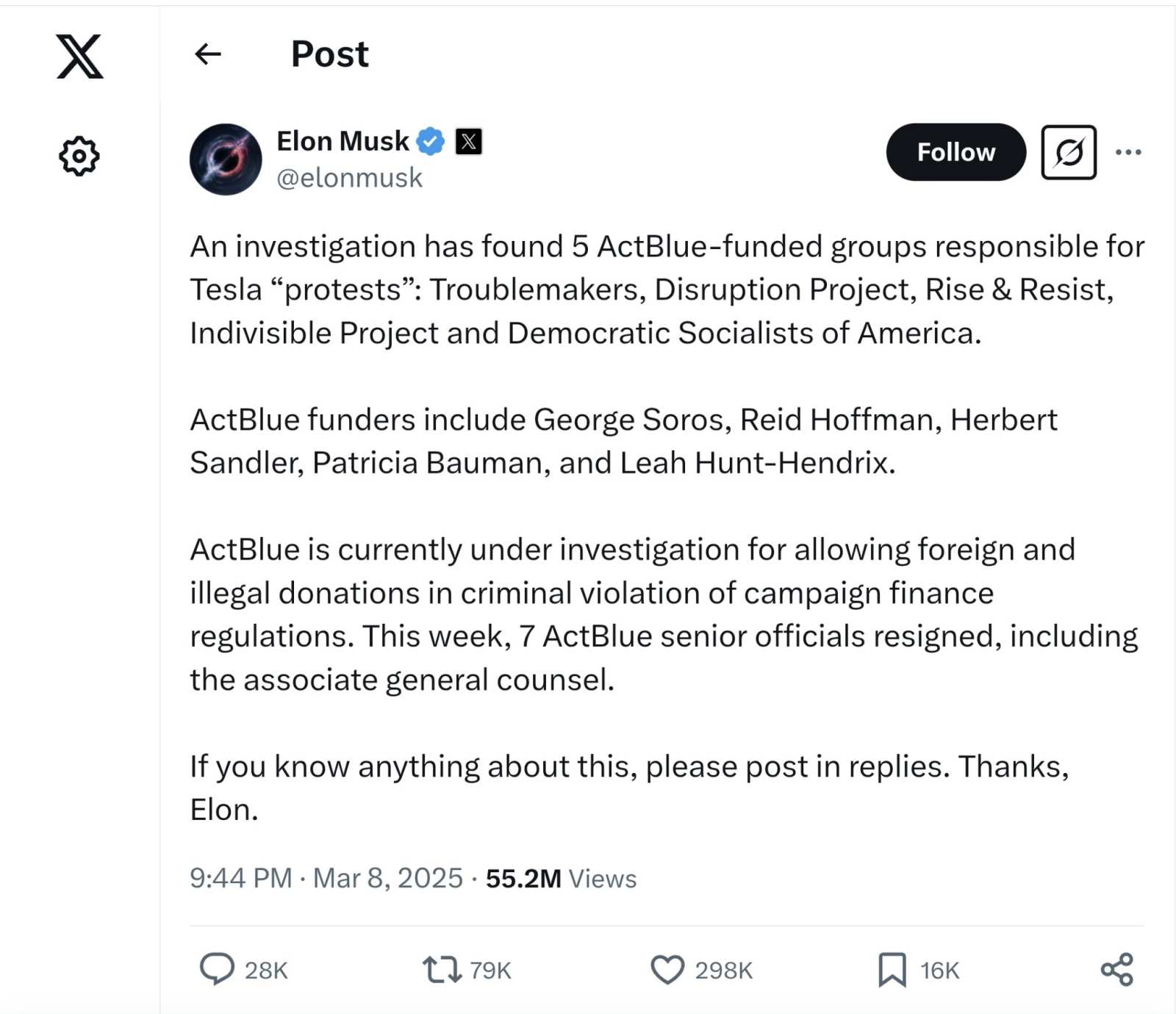Click the Grok explain-post icon
This screenshot has width=1176, height=1014.
pos(1069,152)
